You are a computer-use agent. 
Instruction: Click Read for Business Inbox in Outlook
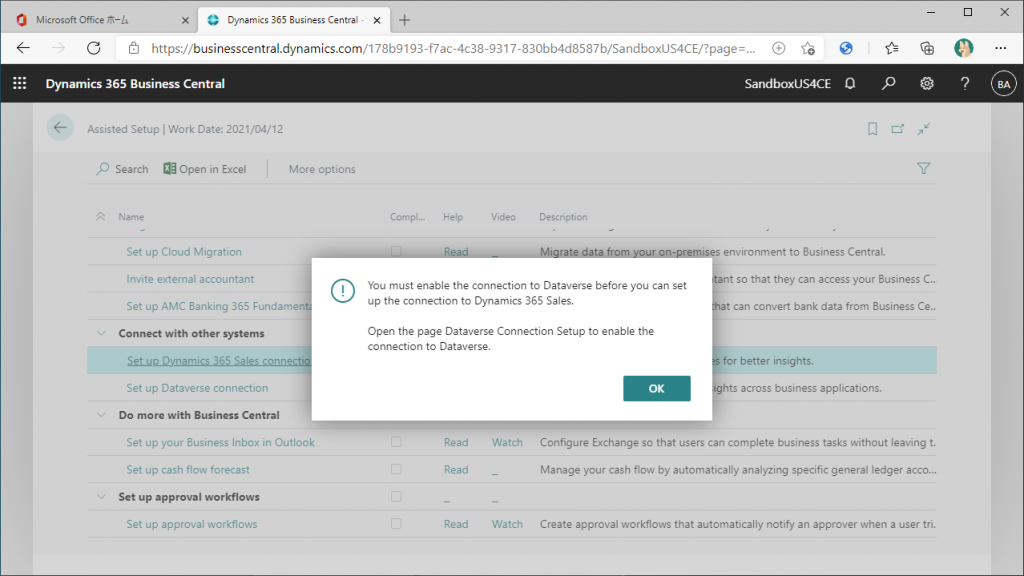[x=456, y=442]
